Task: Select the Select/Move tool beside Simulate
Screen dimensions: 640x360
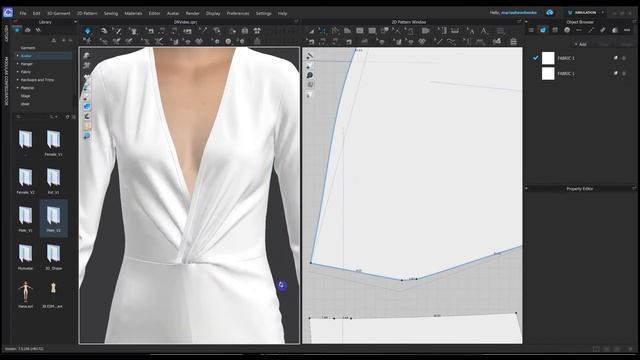Action: 104,31
